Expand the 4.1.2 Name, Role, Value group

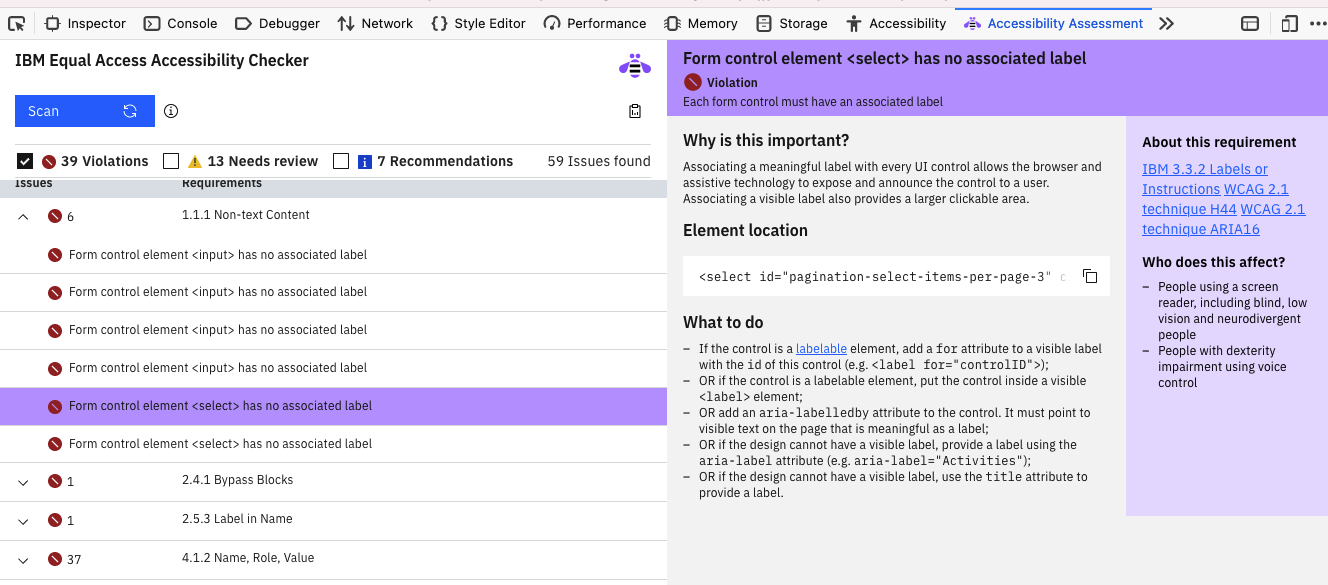point(24,560)
